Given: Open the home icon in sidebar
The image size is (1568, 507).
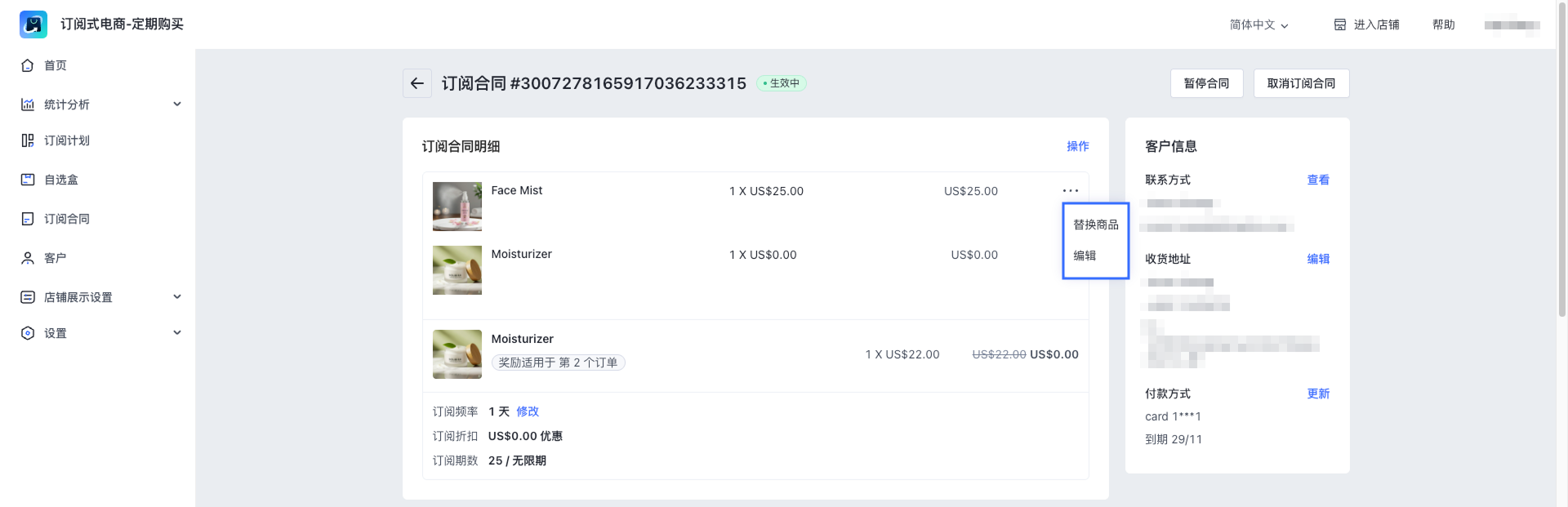Looking at the screenshot, I should point(28,65).
